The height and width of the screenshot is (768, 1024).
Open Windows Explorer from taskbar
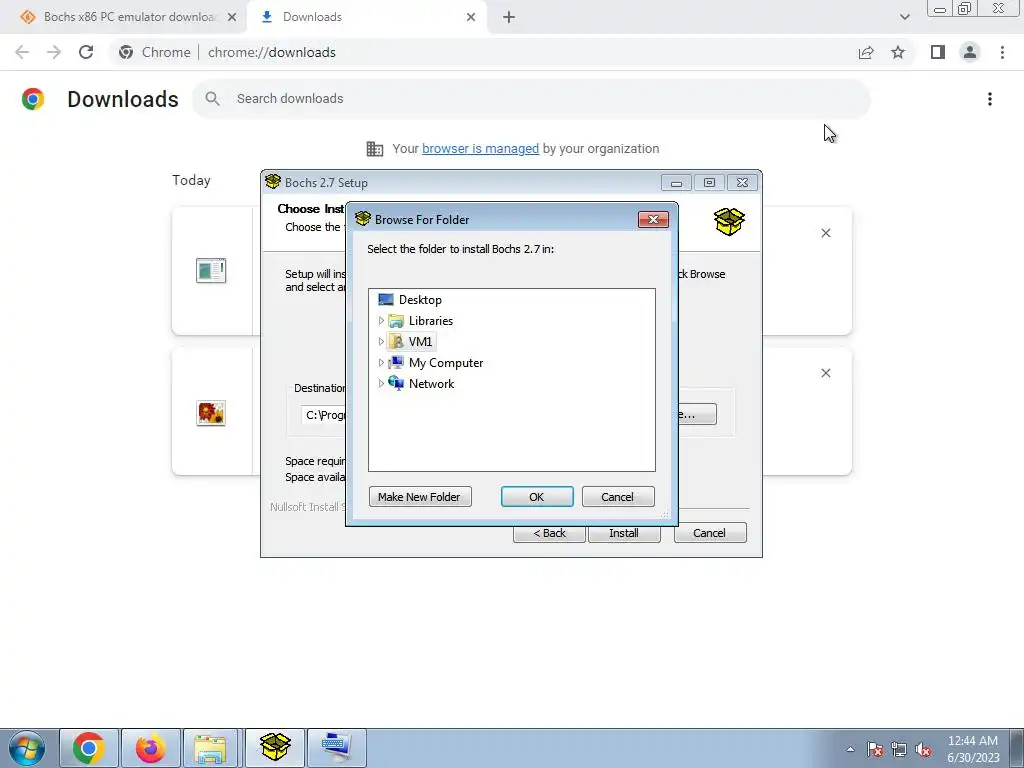(x=212, y=748)
